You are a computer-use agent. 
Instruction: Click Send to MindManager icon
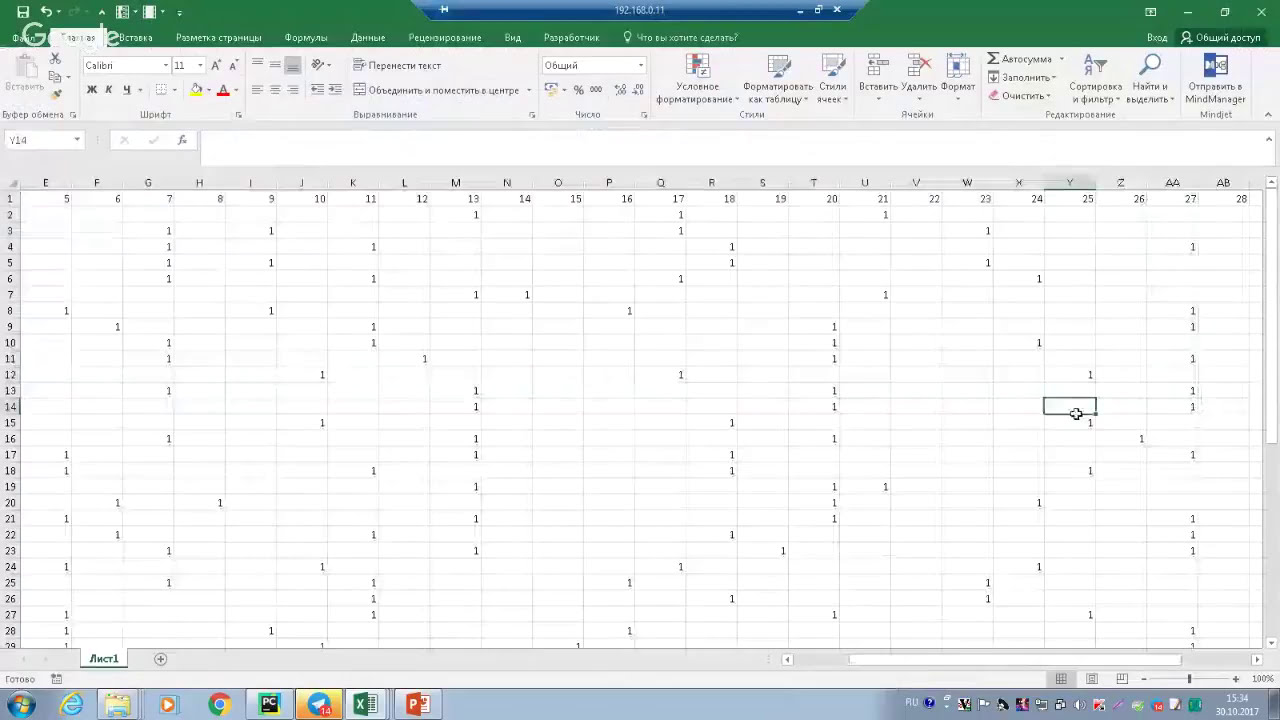click(1216, 66)
